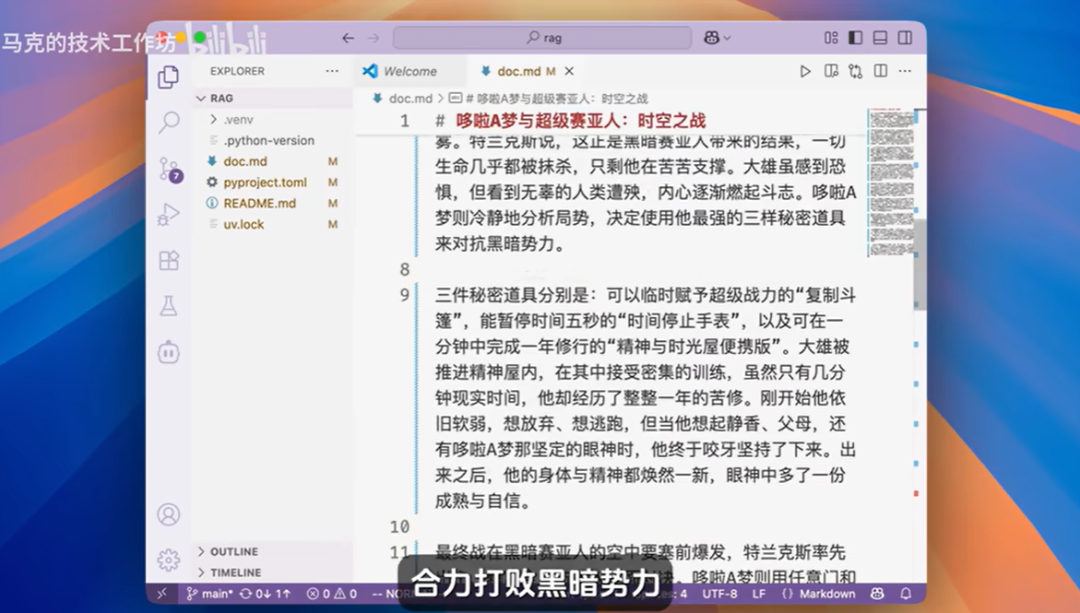
Task: Toggle the bottom panel
Action: [x=880, y=38]
